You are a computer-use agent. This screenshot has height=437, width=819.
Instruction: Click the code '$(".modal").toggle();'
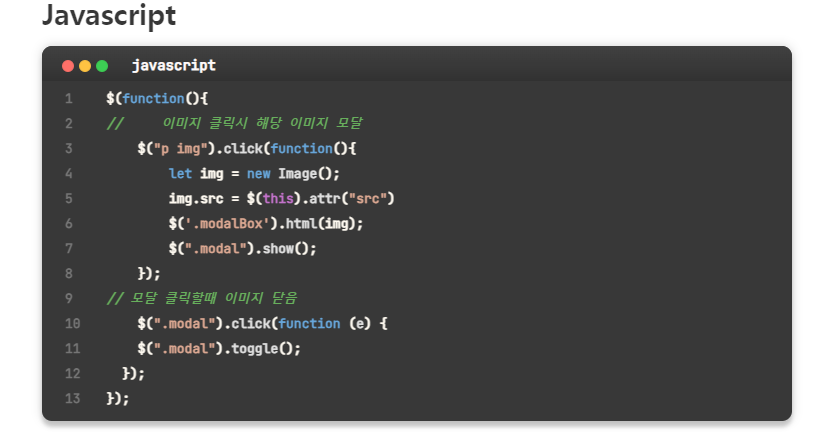point(219,349)
